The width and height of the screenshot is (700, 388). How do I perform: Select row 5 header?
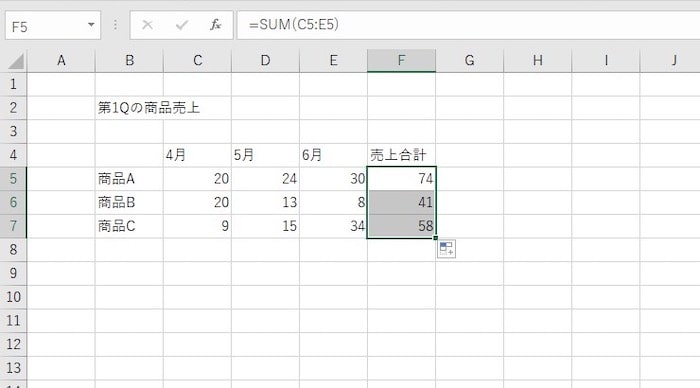point(13,179)
